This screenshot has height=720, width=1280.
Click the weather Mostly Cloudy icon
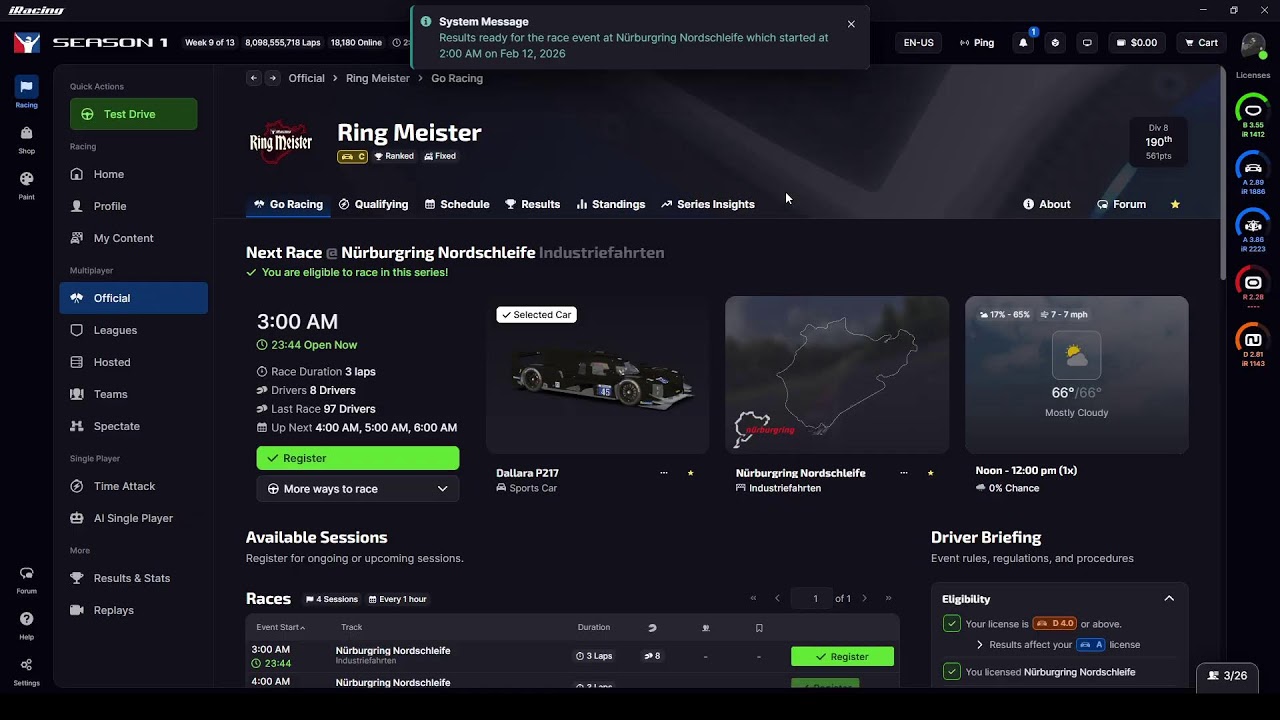[1076, 355]
